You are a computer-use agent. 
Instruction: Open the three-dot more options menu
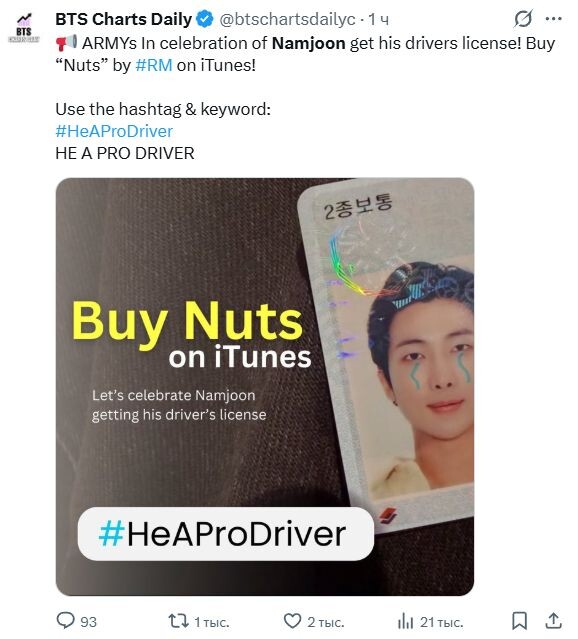click(x=554, y=18)
